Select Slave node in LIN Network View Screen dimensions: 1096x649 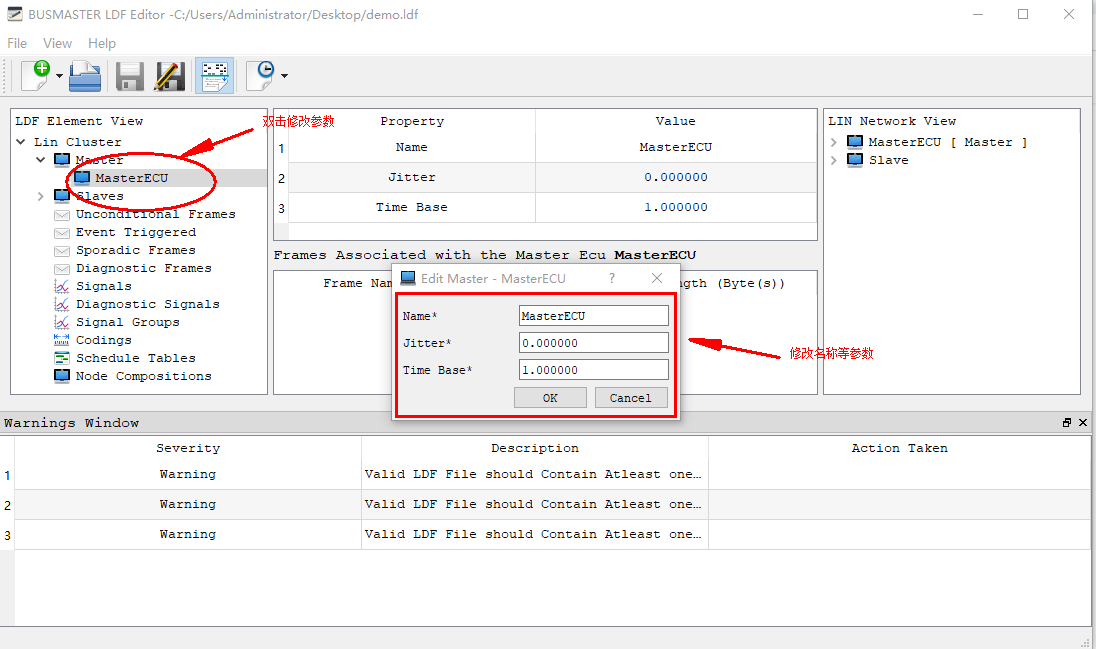[x=888, y=160]
